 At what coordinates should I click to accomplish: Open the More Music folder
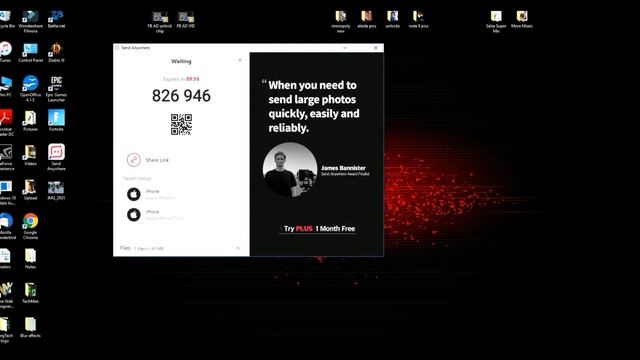click(x=522, y=19)
